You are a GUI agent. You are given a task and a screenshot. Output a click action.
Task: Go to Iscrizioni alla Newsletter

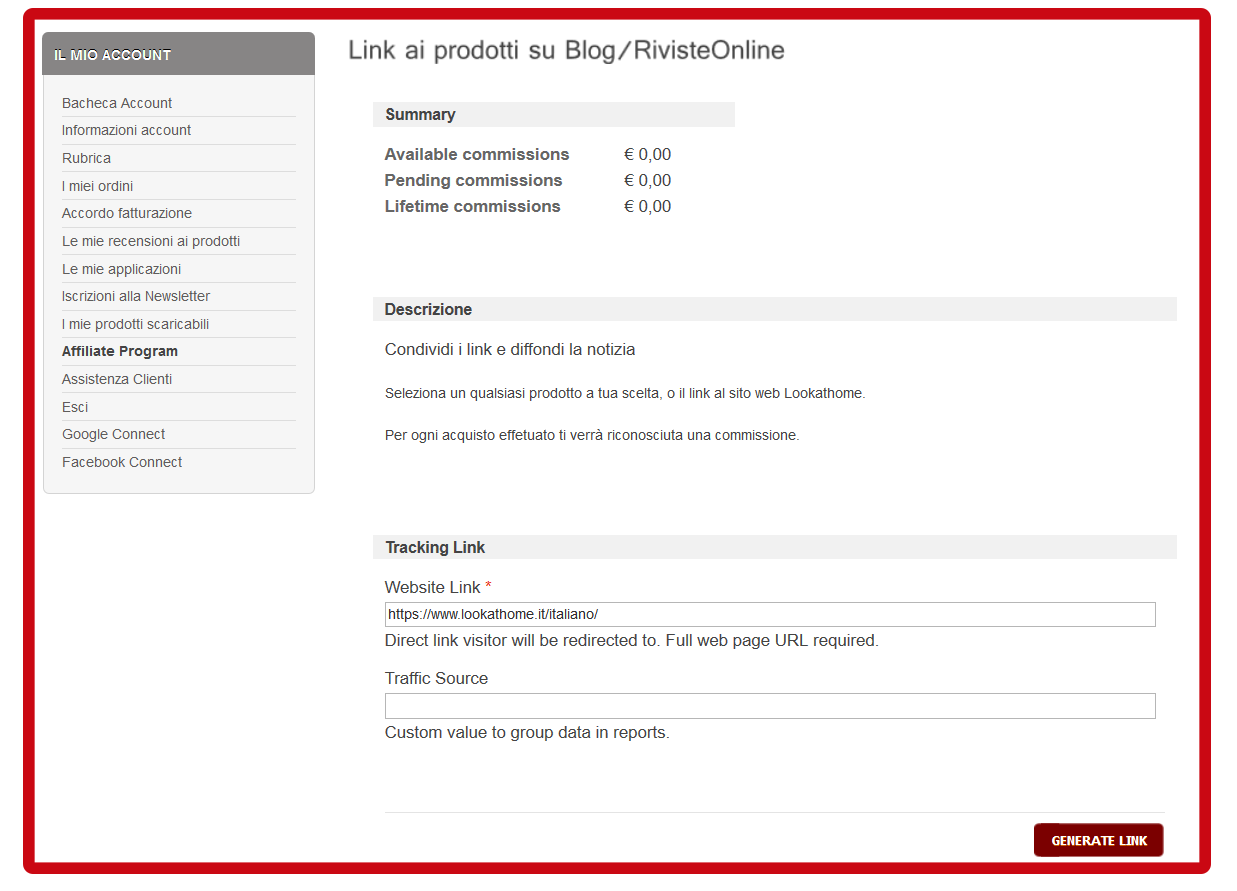coord(136,296)
